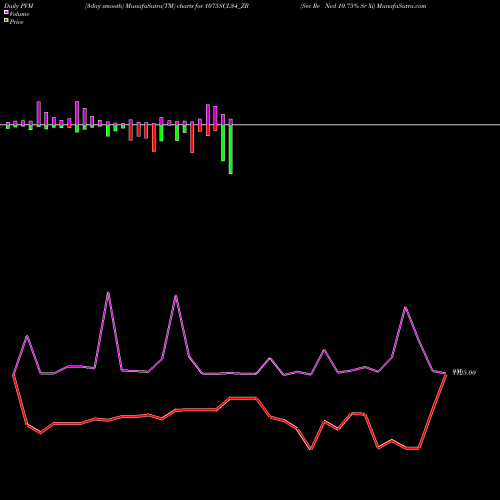Screen dimensions: 500x500
Task: Click the lowest dip of the red price line
Action: click(x=311, y=449)
